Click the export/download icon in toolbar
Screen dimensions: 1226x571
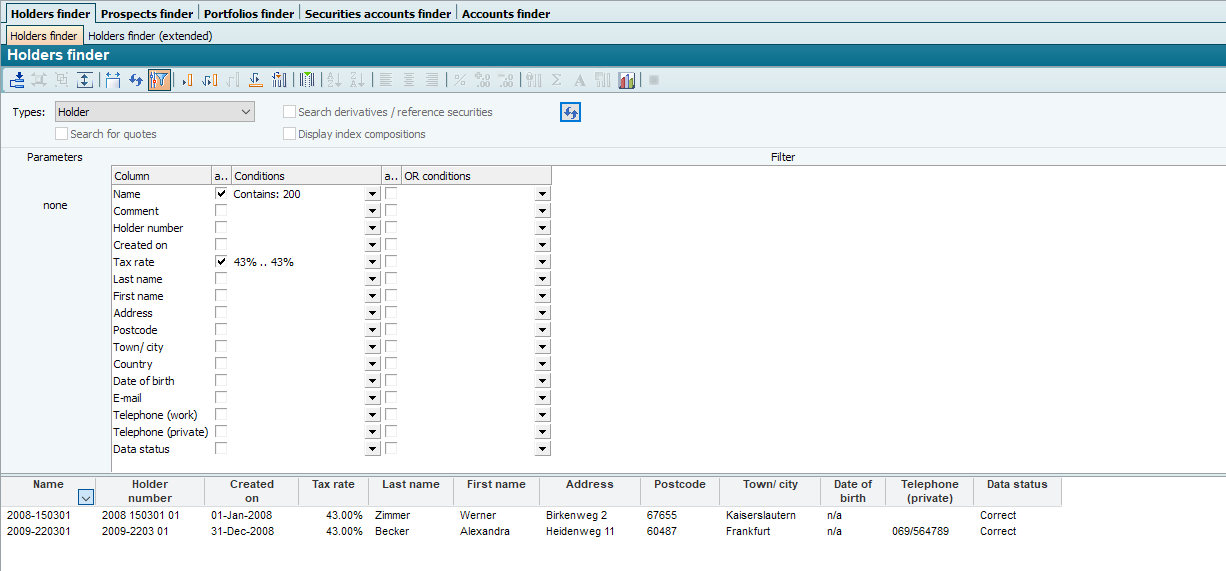tap(17, 80)
